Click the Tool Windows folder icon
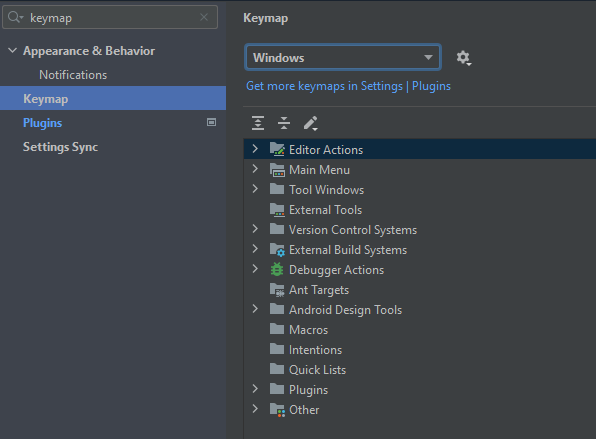The width and height of the screenshot is (596, 439). point(277,189)
